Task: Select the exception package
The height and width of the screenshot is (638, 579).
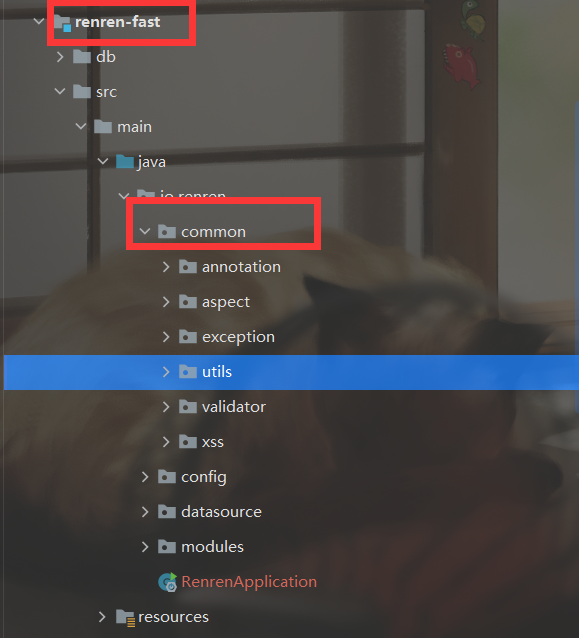Action: (238, 337)
